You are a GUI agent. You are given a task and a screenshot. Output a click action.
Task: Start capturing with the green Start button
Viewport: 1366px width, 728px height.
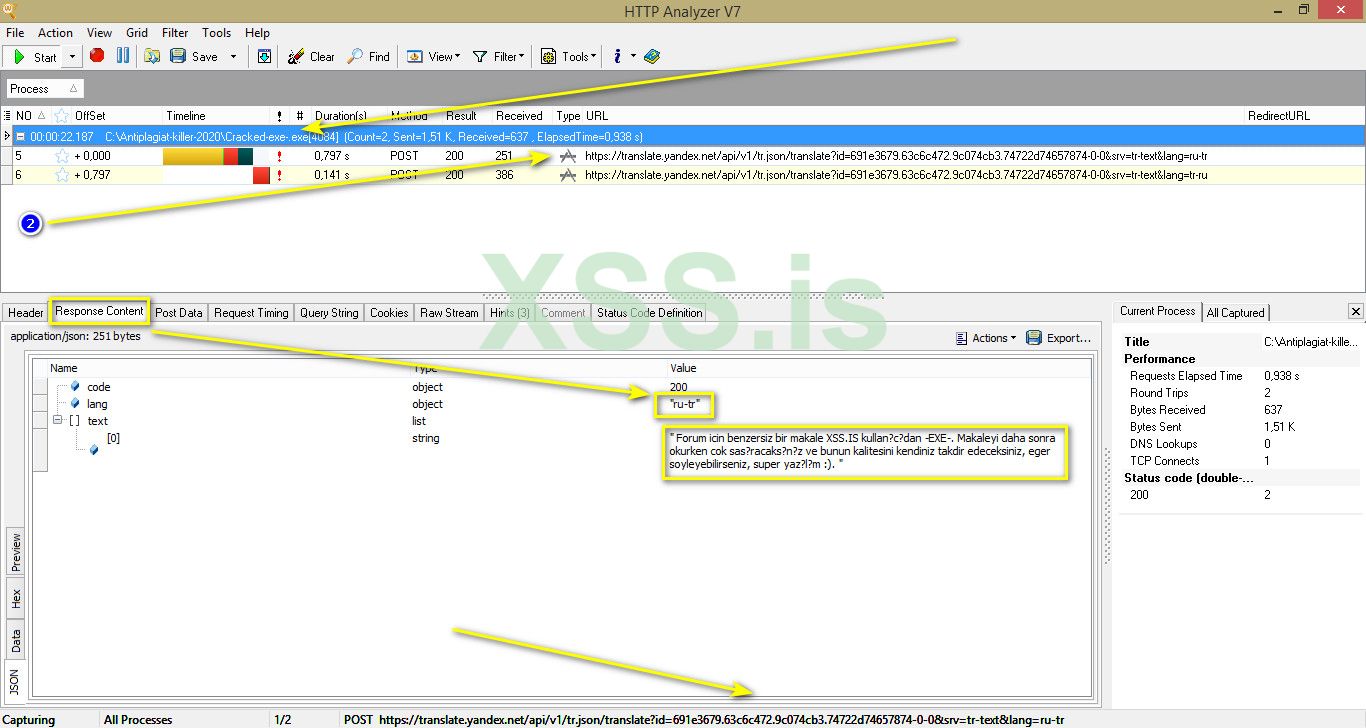[x=34, y=57]
